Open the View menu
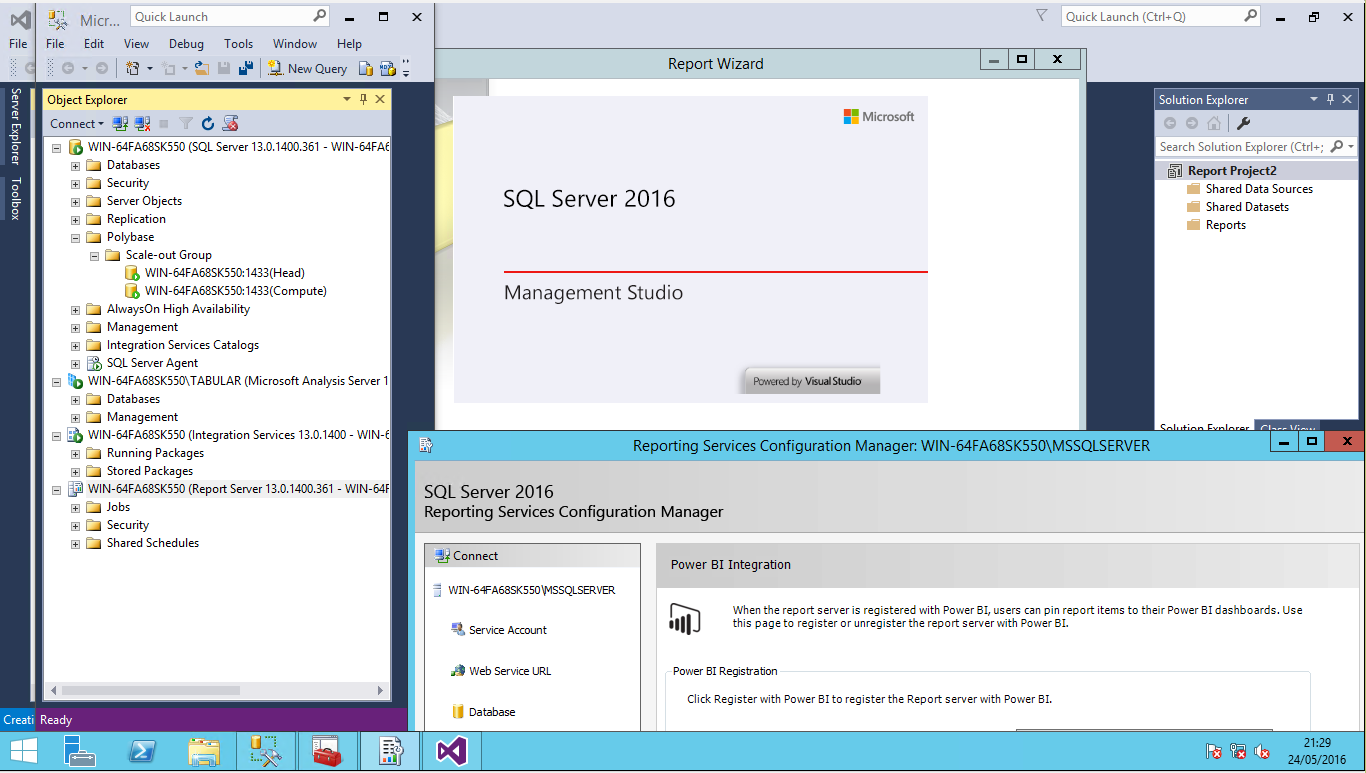The height and width of the screenshot is (773, 1366). tap(136, 43)
